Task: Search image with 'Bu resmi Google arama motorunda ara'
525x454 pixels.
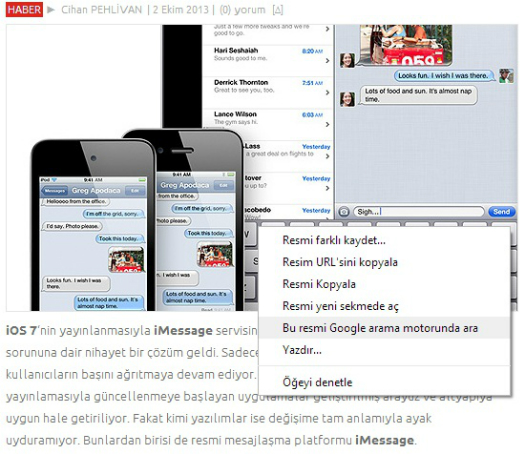Action: [x=385, y=328]
